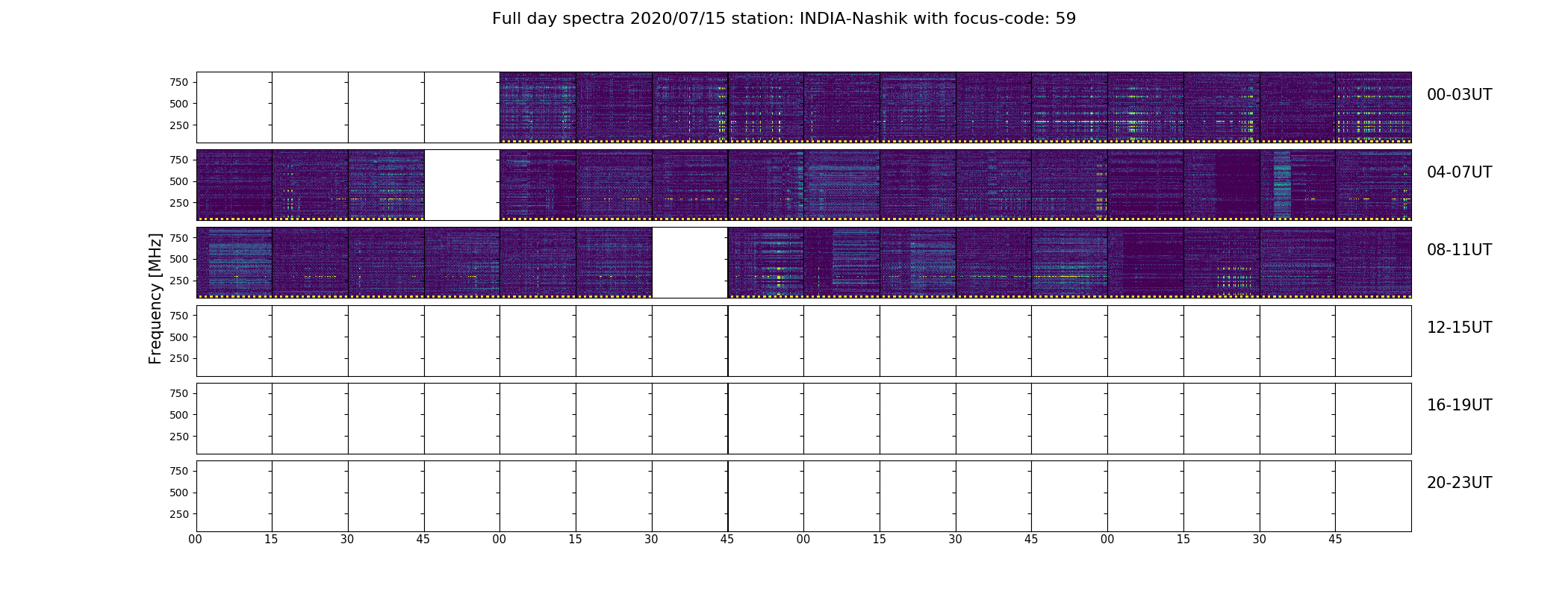Click the 250 tick of the 16-19UT row

coord(179,437)
